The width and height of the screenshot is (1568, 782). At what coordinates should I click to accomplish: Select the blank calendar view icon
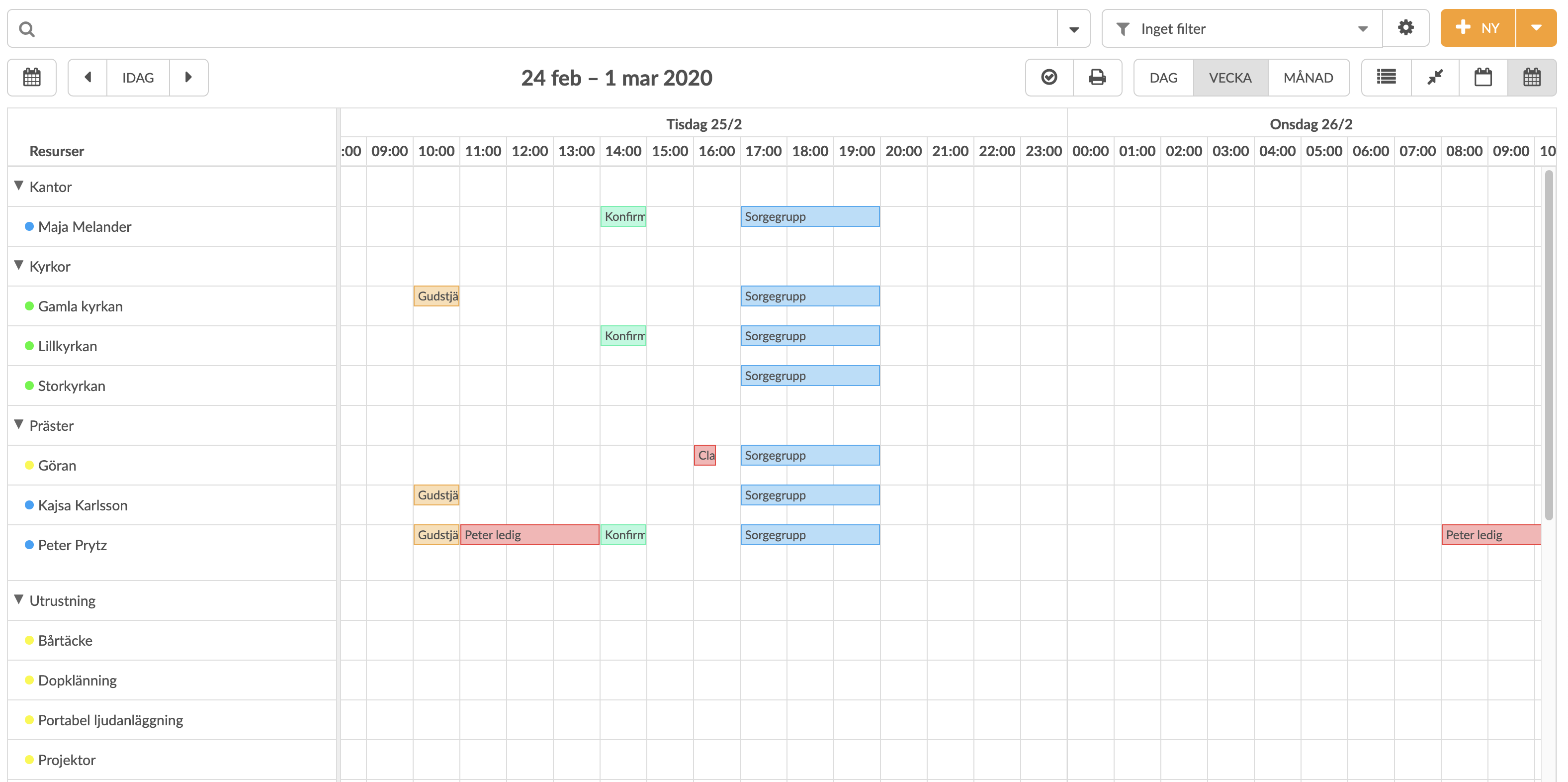pos(1483,77)
